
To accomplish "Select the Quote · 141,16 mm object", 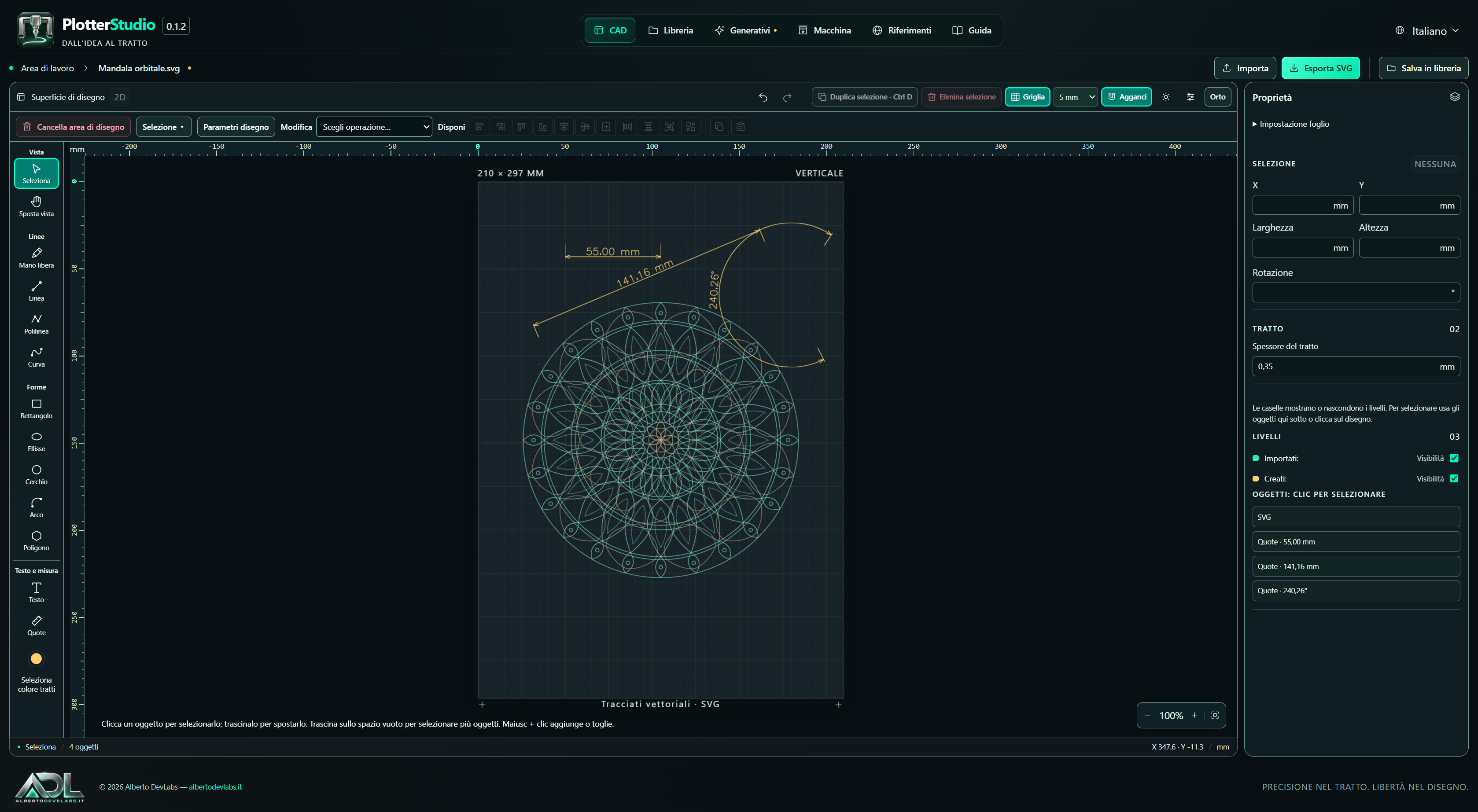I will click(1356, 566).
